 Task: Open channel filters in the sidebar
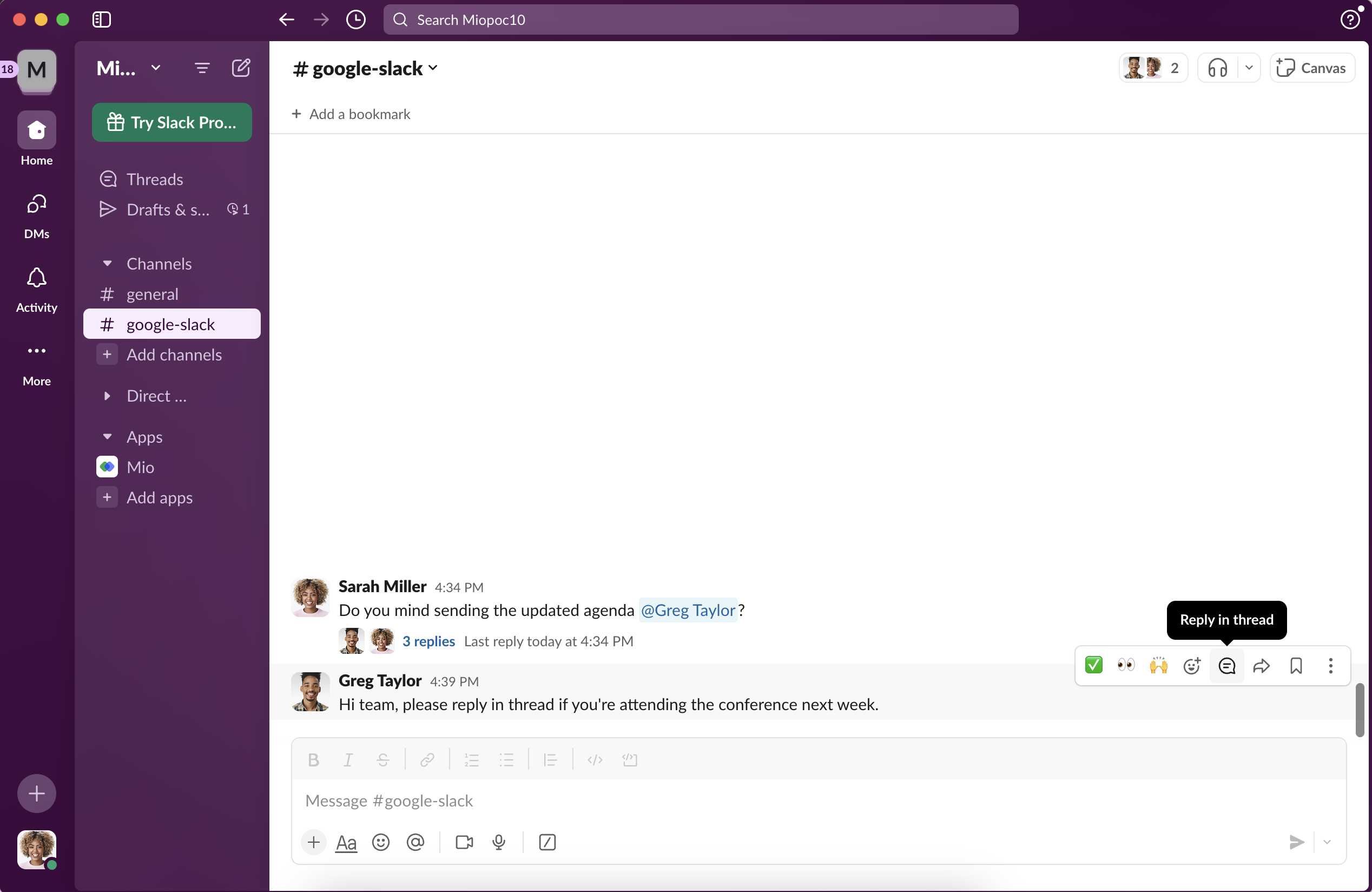pos(202,68)
